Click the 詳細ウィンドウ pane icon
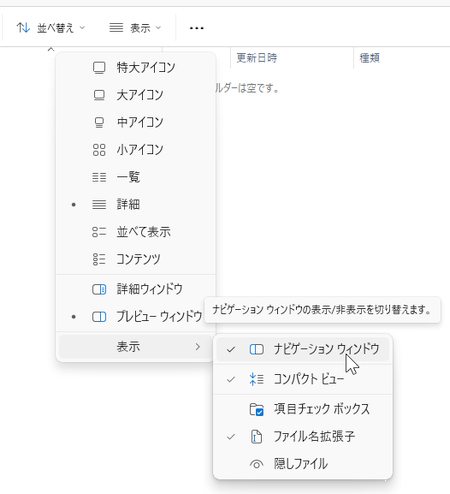 coord(99,289)
